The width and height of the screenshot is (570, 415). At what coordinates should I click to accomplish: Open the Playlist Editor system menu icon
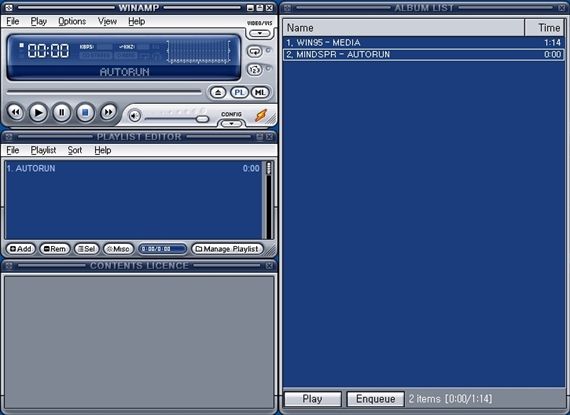[x=9, y=137]
